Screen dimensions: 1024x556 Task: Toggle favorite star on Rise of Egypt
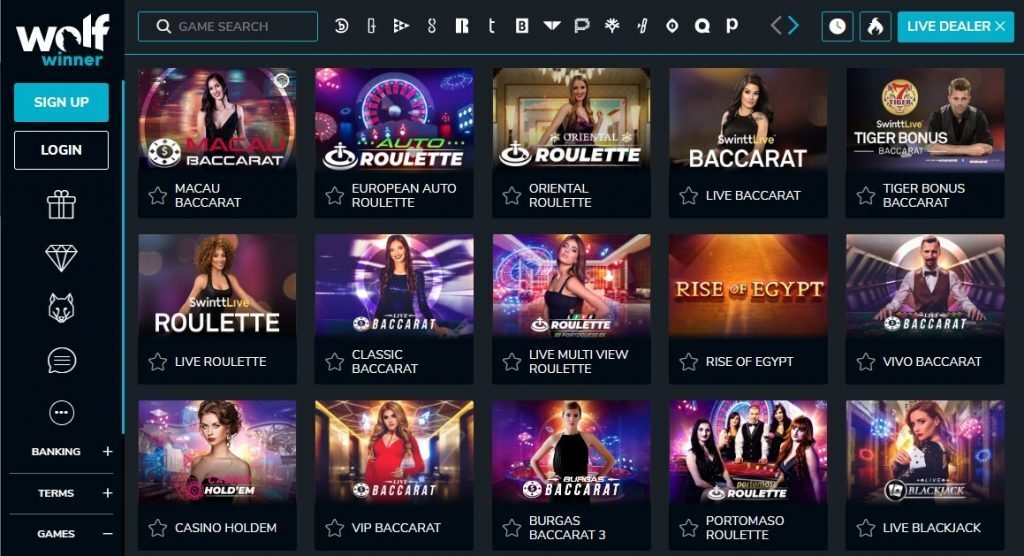[688, 361]
